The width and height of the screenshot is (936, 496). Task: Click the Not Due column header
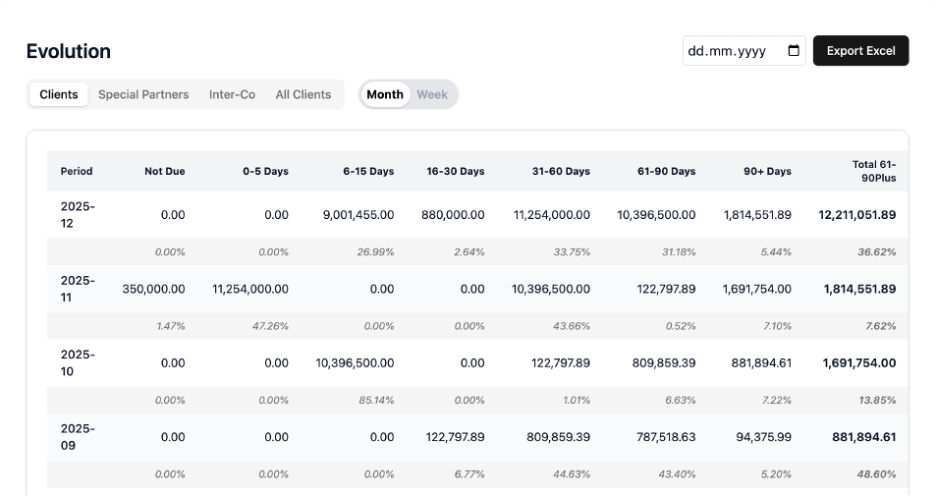coord(164,171)
